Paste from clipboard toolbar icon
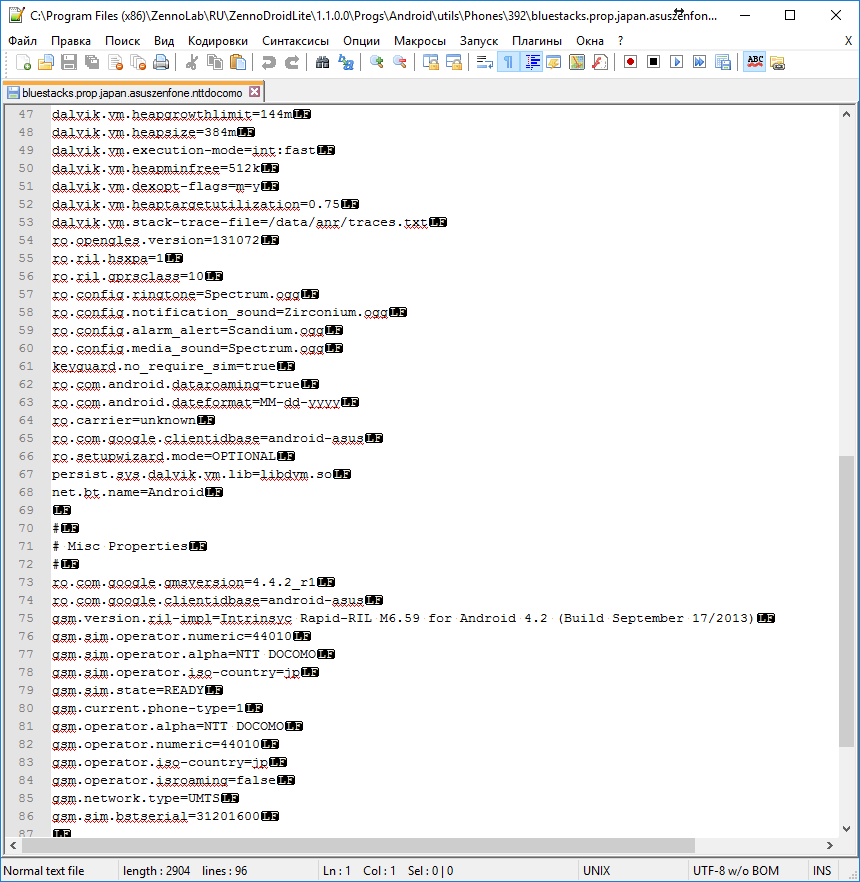This screenshot has width=860, height=882. coord(238,62)
